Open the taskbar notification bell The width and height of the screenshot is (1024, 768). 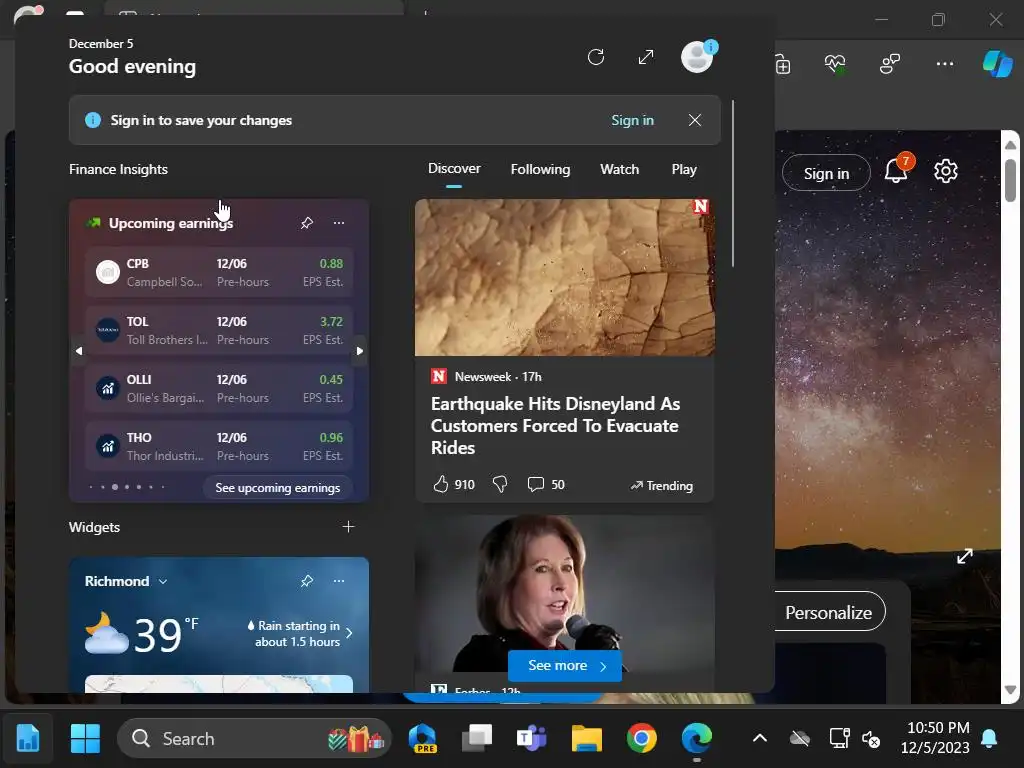pyautogui.click(x=989, y=739)
